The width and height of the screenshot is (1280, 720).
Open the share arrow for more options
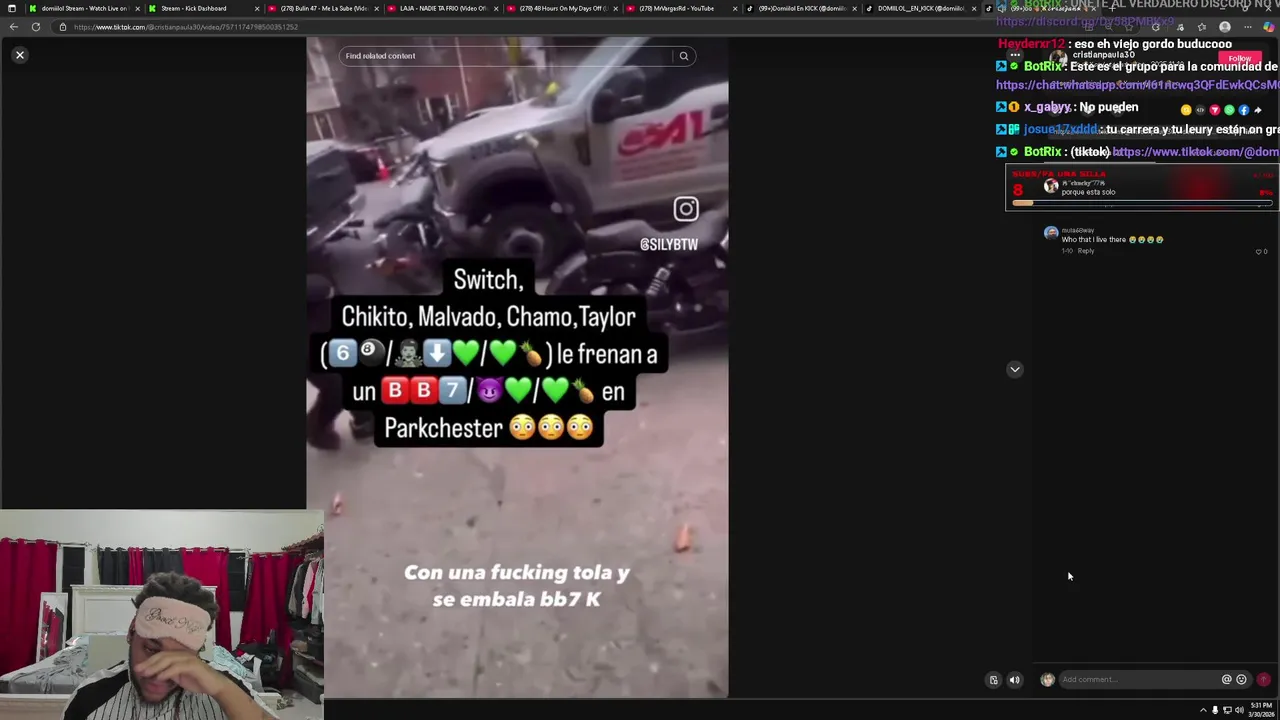(x=1258, y=110)
